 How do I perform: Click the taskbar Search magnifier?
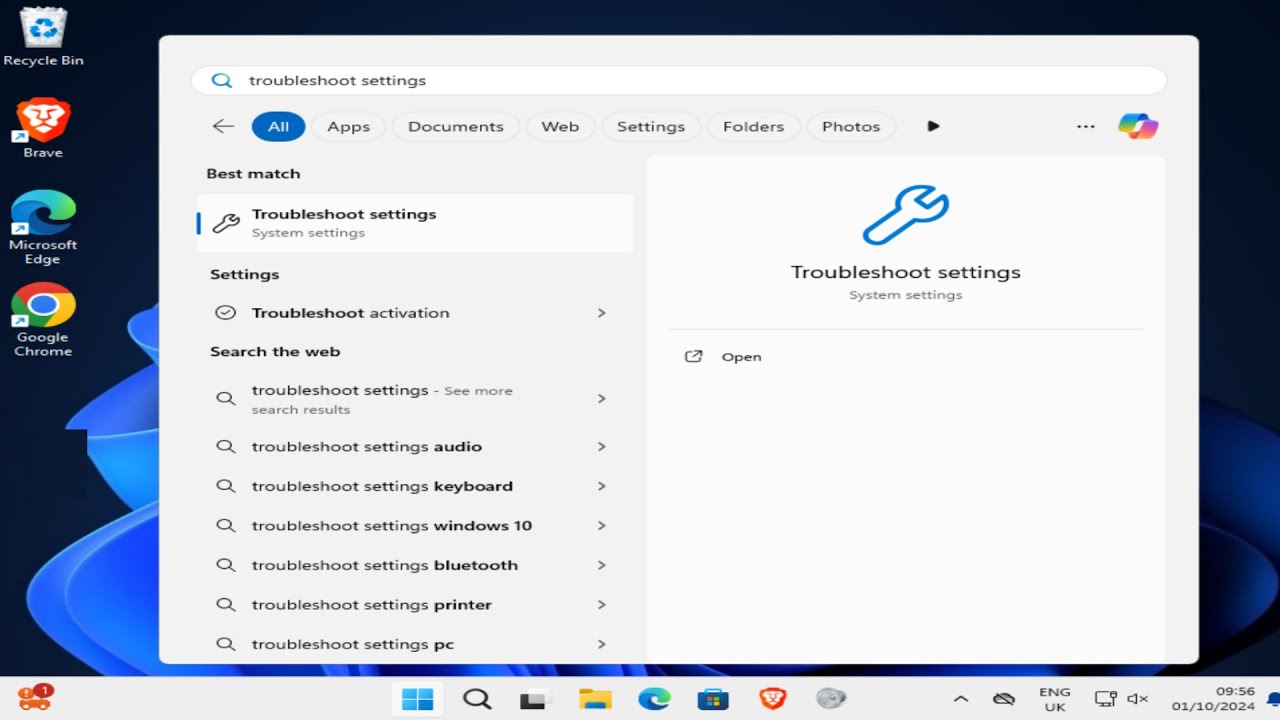coord(477,698)
